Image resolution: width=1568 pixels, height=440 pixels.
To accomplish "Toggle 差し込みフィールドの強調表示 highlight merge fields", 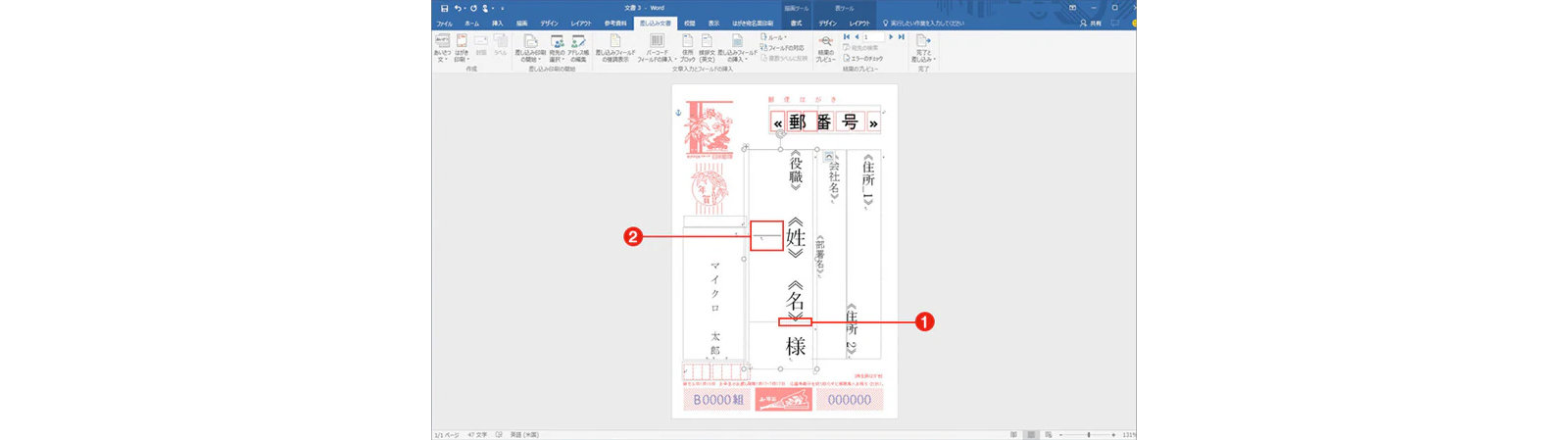I will point(615,48).
